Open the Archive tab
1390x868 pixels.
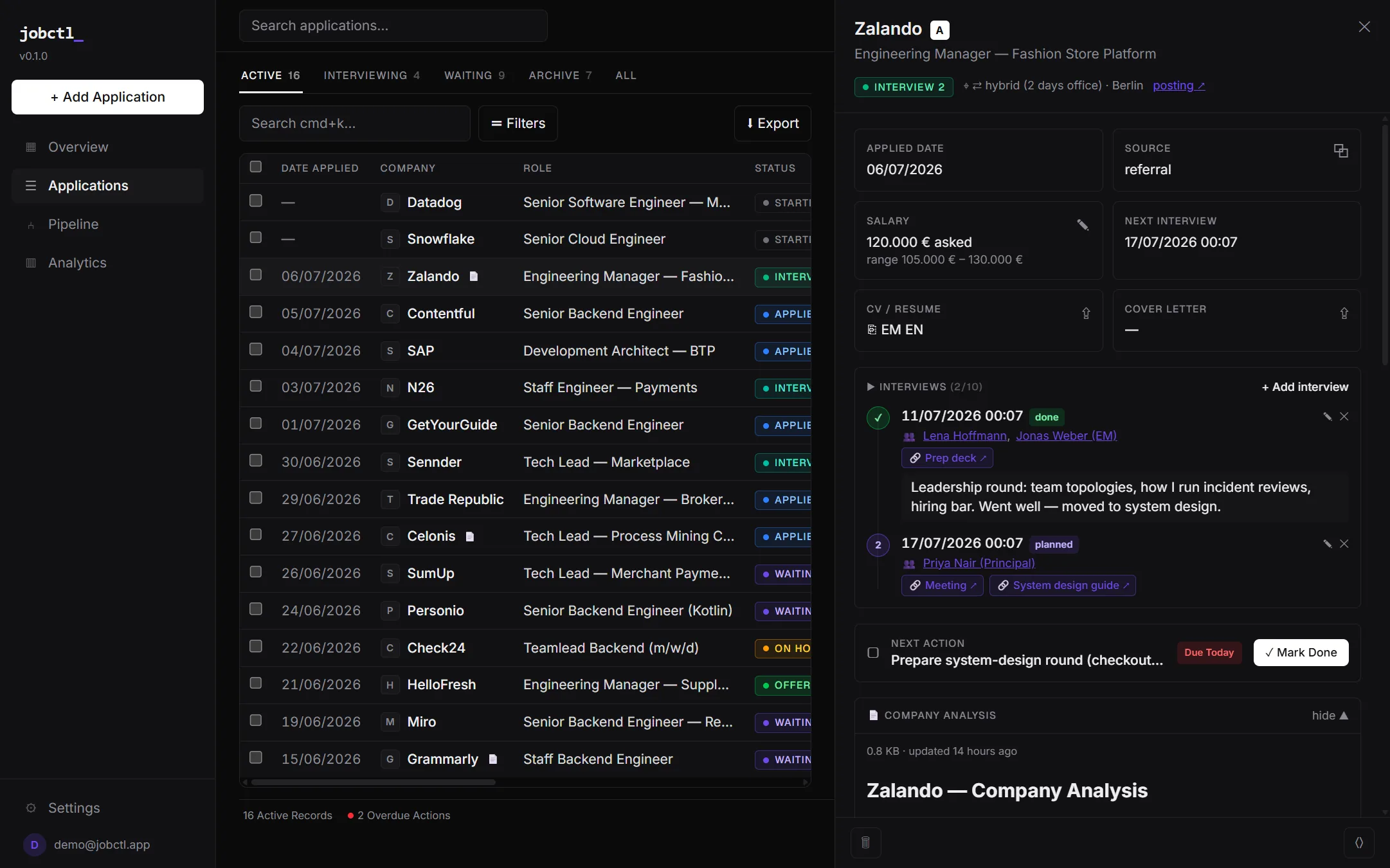(560, 76)
